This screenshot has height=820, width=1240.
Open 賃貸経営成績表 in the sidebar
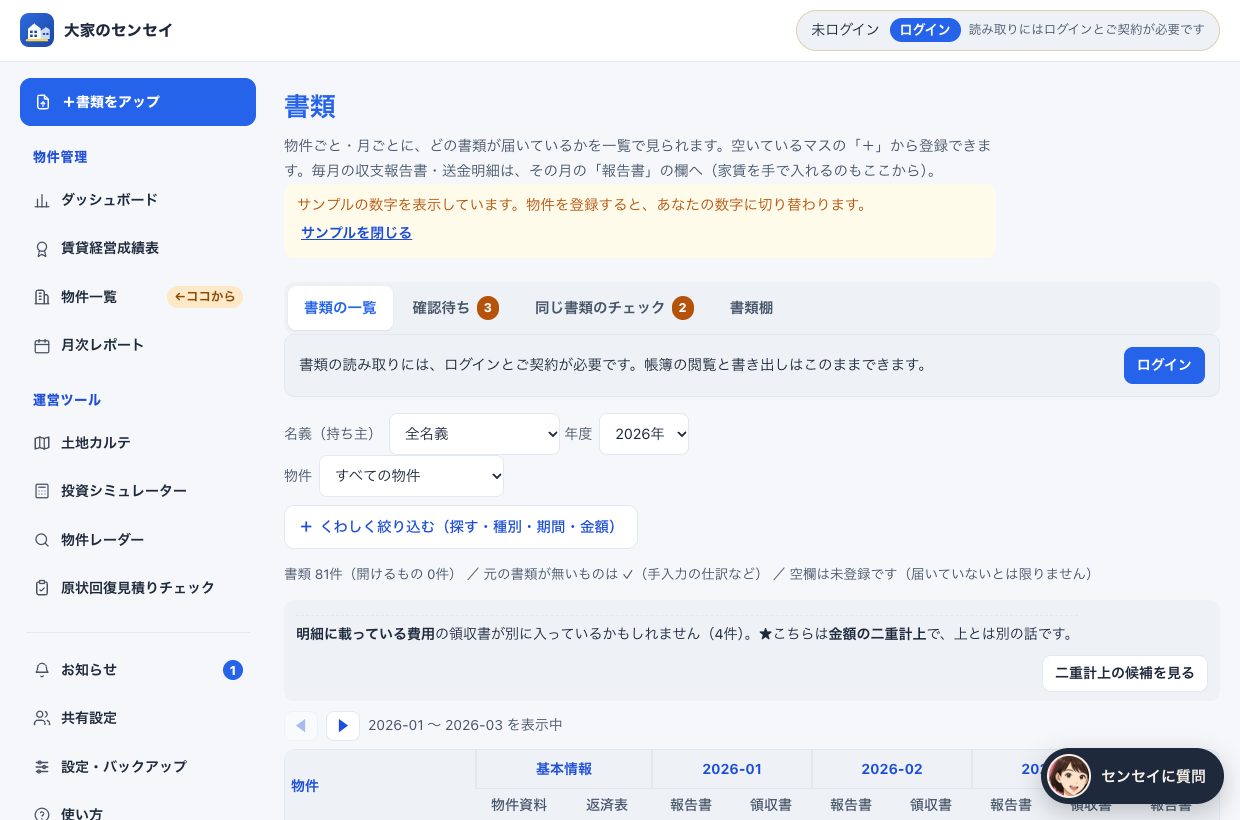[138, 248]
